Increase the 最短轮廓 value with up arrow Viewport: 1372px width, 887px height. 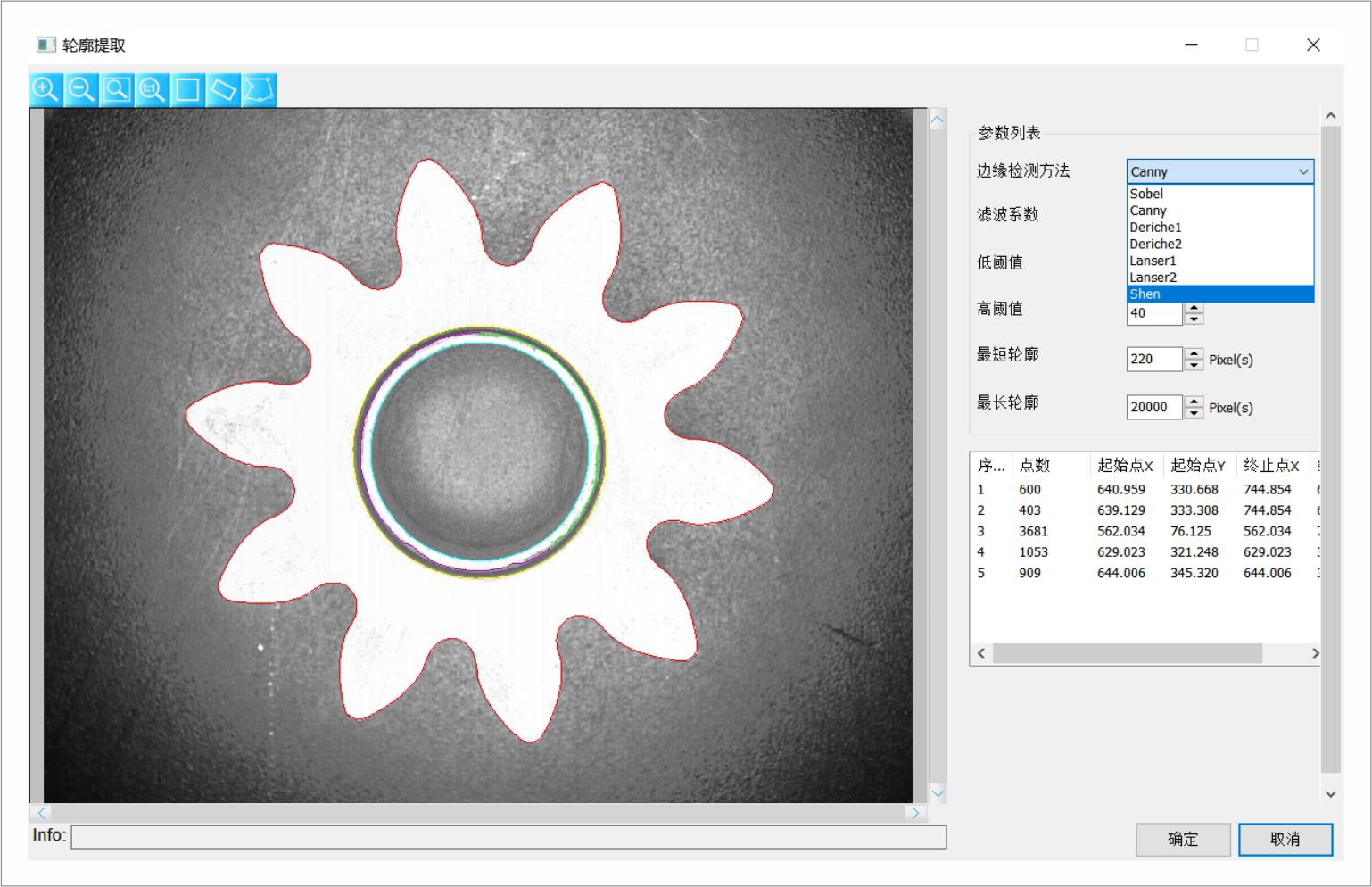click(x=1194, y=353)
